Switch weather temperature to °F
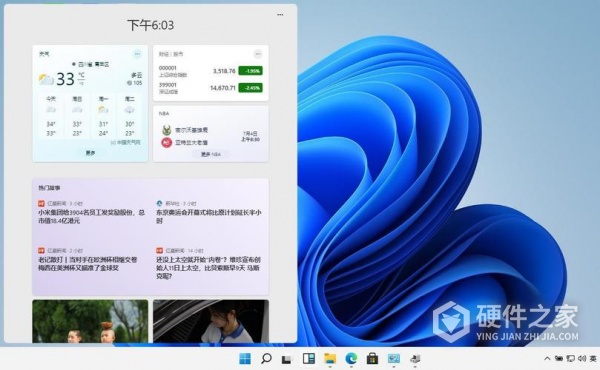 click(81, 82)
